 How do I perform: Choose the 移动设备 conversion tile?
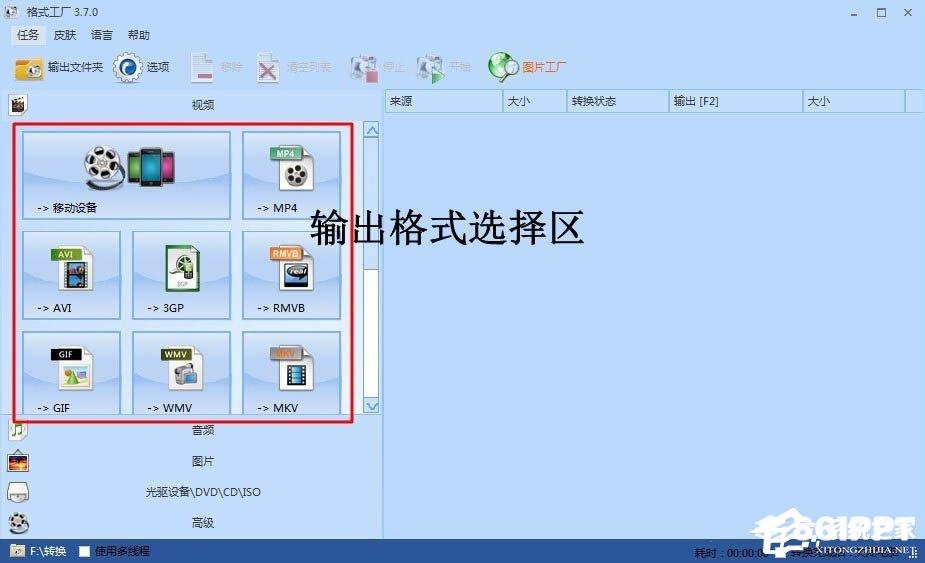(126, 175)
